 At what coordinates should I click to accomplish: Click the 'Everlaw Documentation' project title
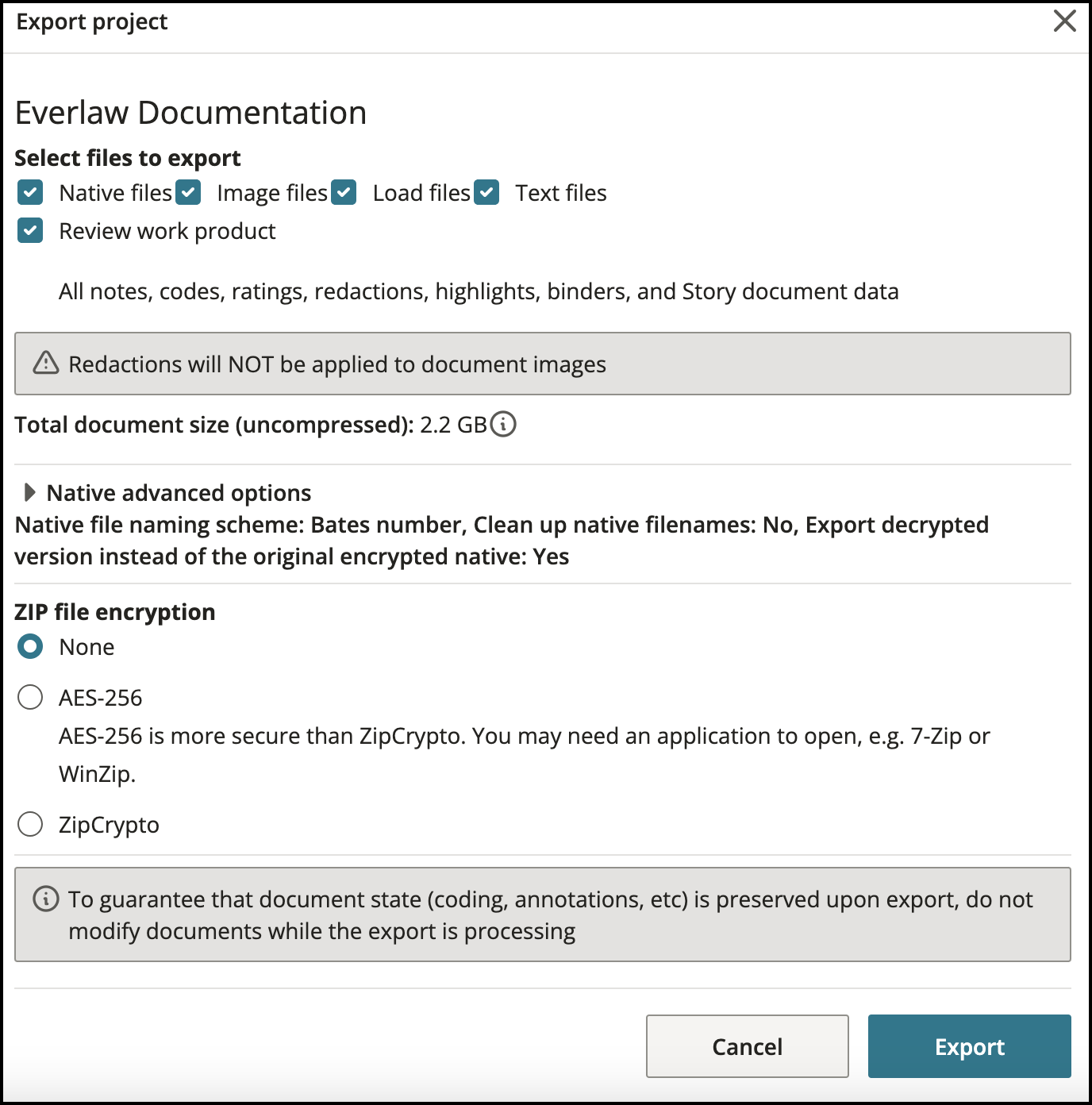click(x=190, y=113)
